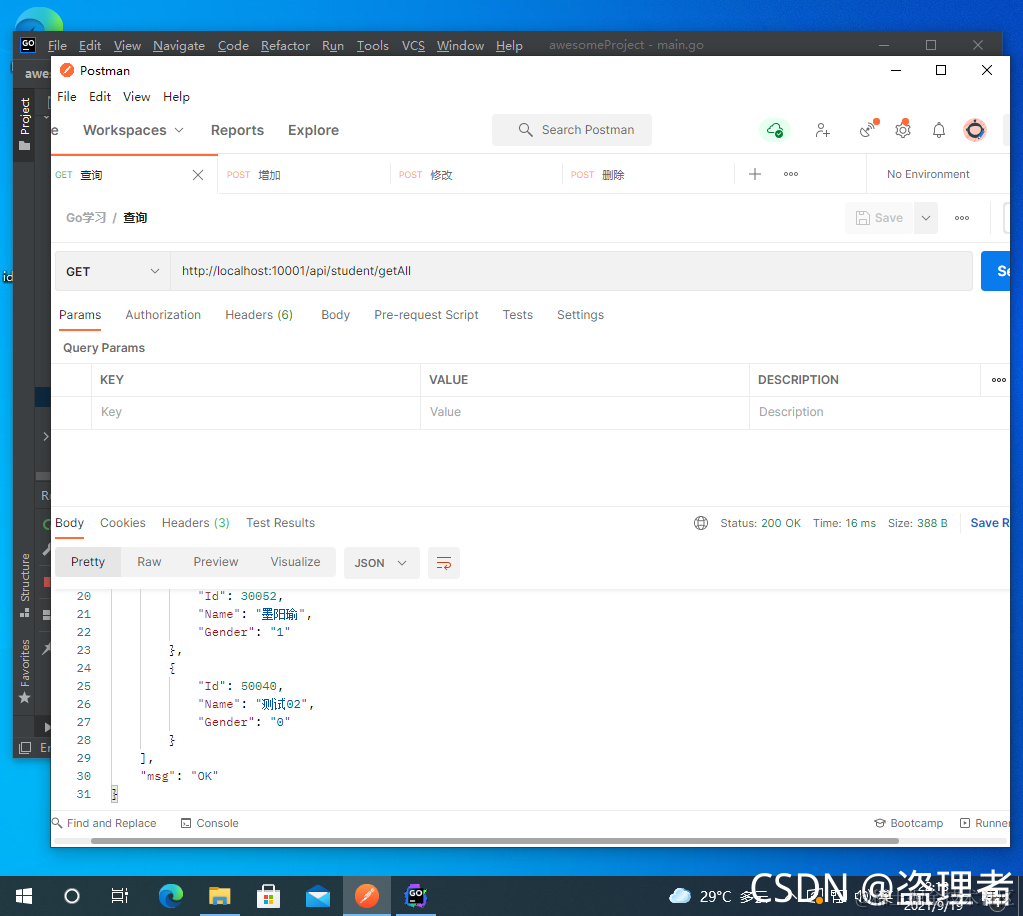Open Bootcamp from status bar
The width and height of the screenshot is (1023, 916).
pos(909,823)
